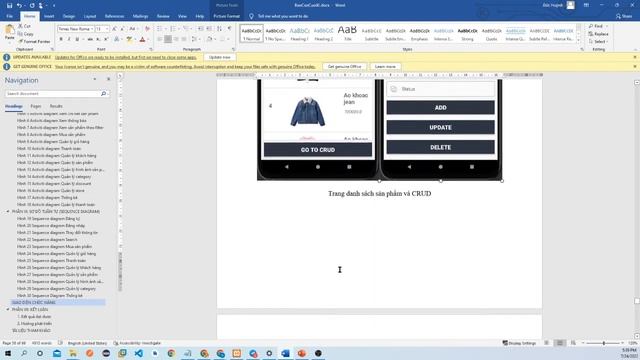Open the Select dropdown in Editing group
640x360 pixels.
tap(598, 42)
